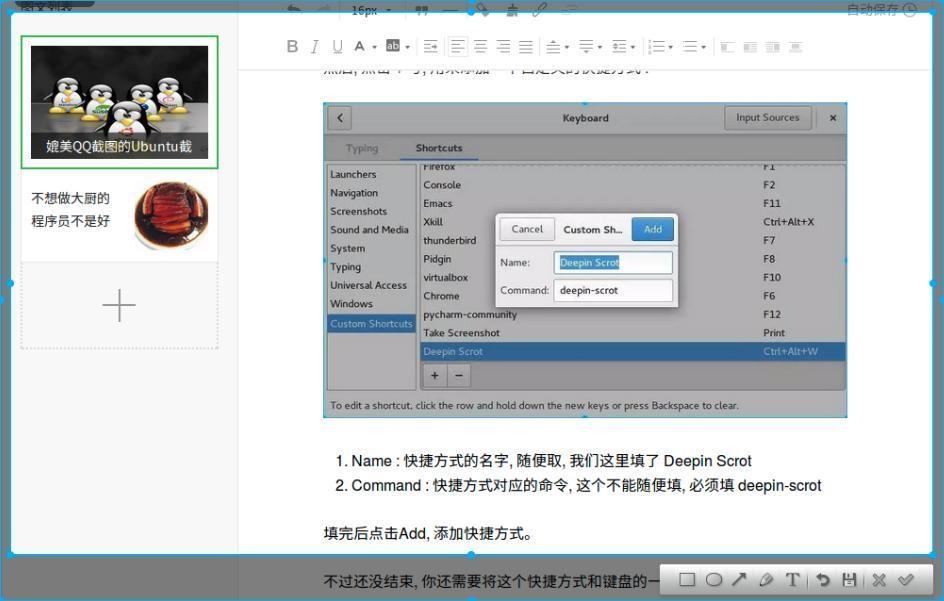The image size is (944, 601).
Task: Select the Windows category
Action: click(351, 304)
